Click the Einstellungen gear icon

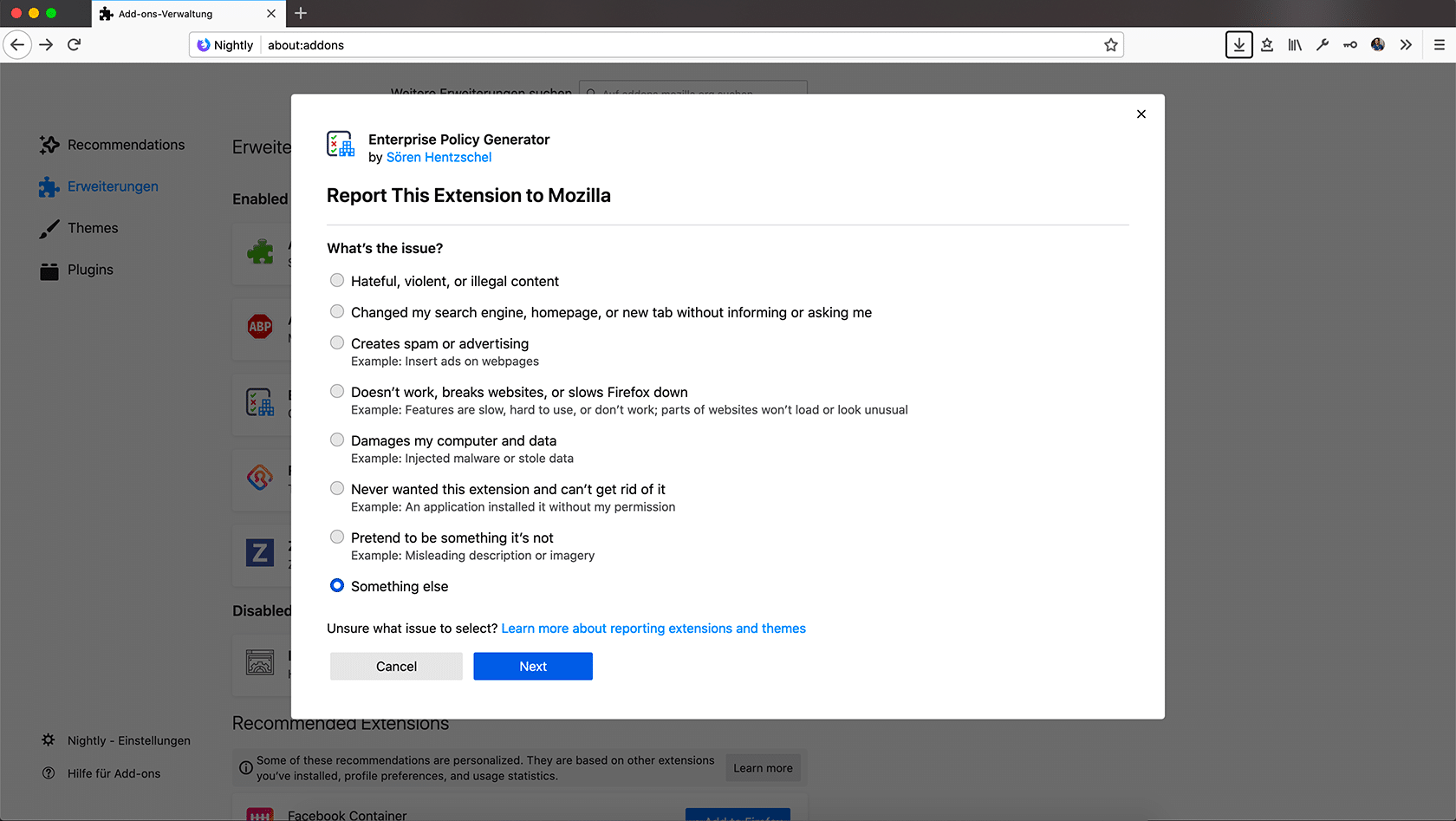[49, 740]
